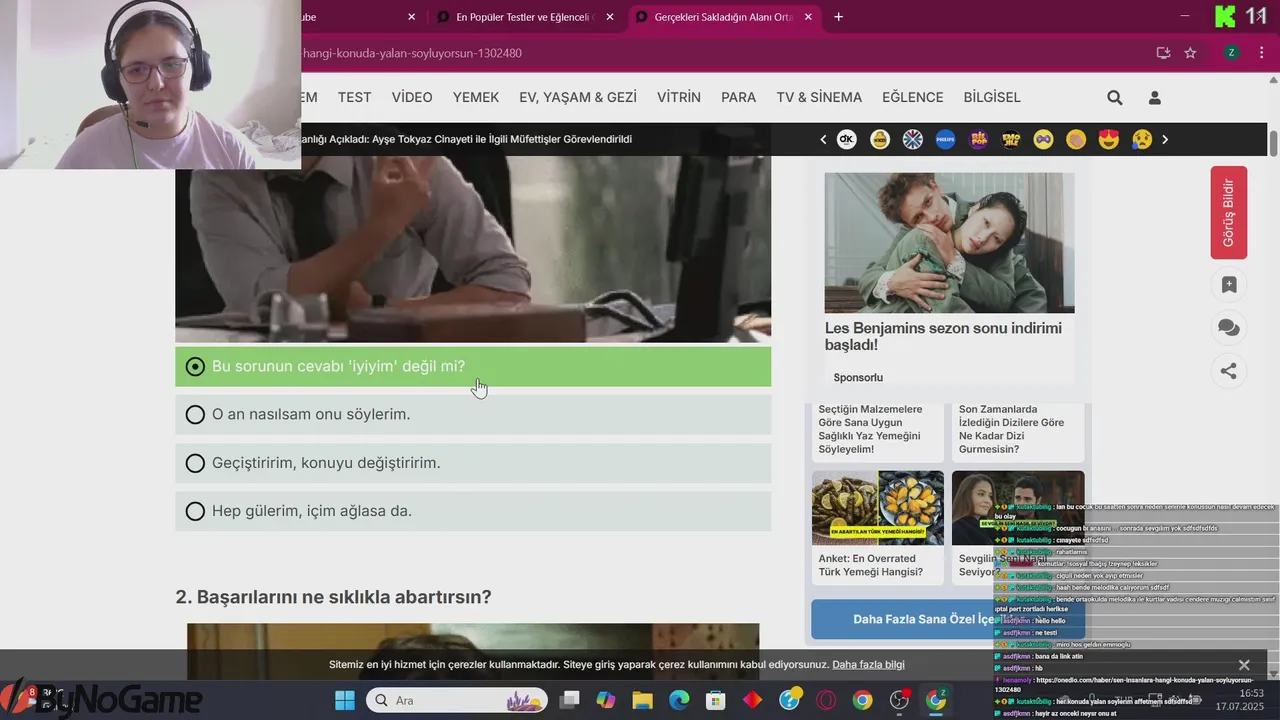Click the Philips blue channel icon
The height and width of the screenshot is (720, 1280).
pyautogui.click(x=945, y=140)
